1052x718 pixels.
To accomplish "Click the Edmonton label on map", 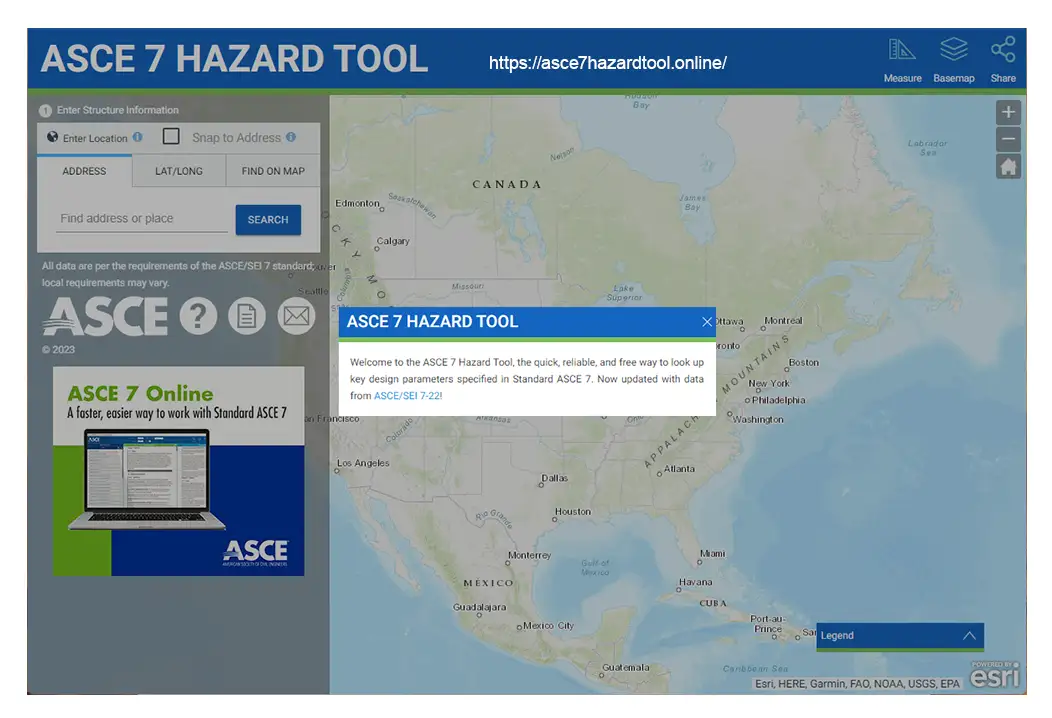I will tap(357, 203).
